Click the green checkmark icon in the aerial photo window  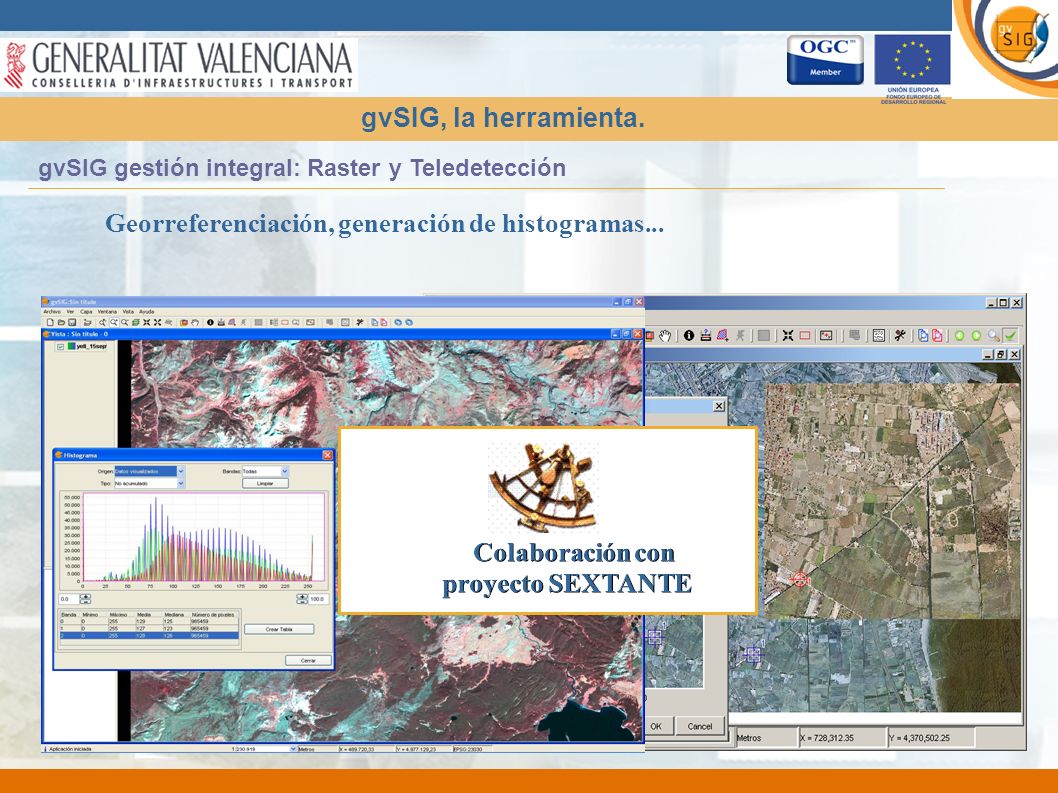(x=1010, y=335)
